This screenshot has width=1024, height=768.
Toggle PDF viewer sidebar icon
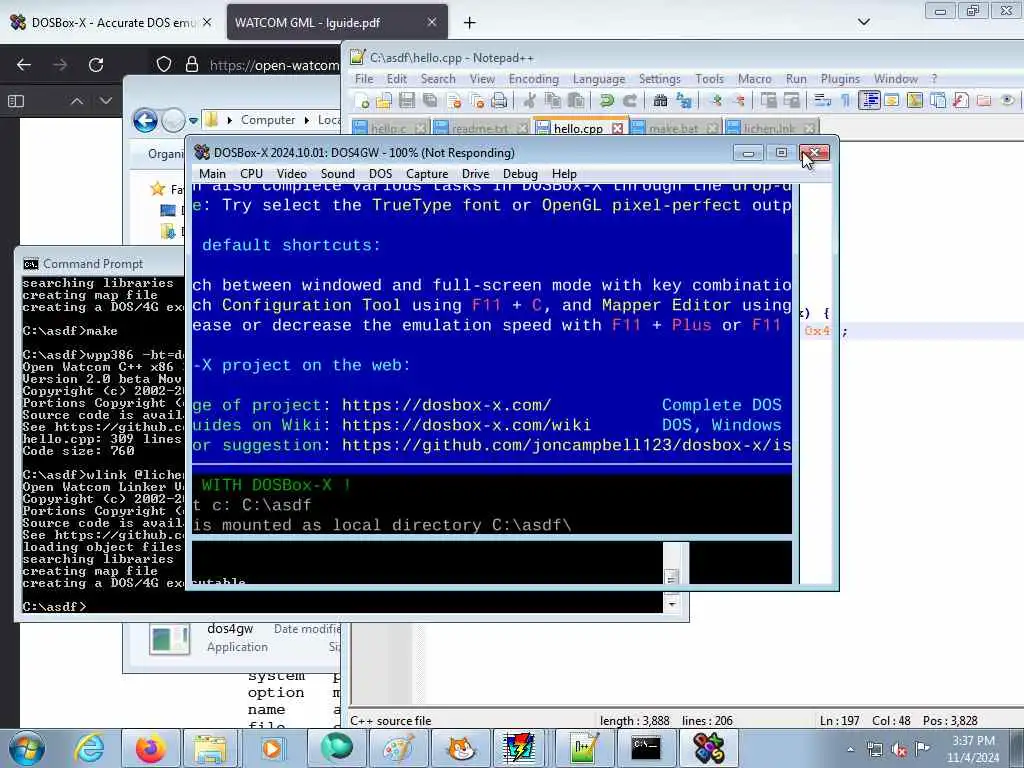point(16,101)
